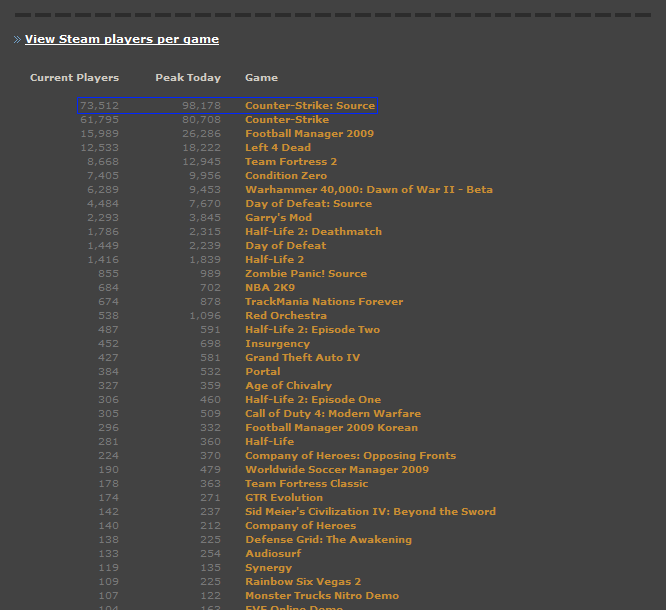
Task: Click the Peak Today column header
Action: (188, 78)
